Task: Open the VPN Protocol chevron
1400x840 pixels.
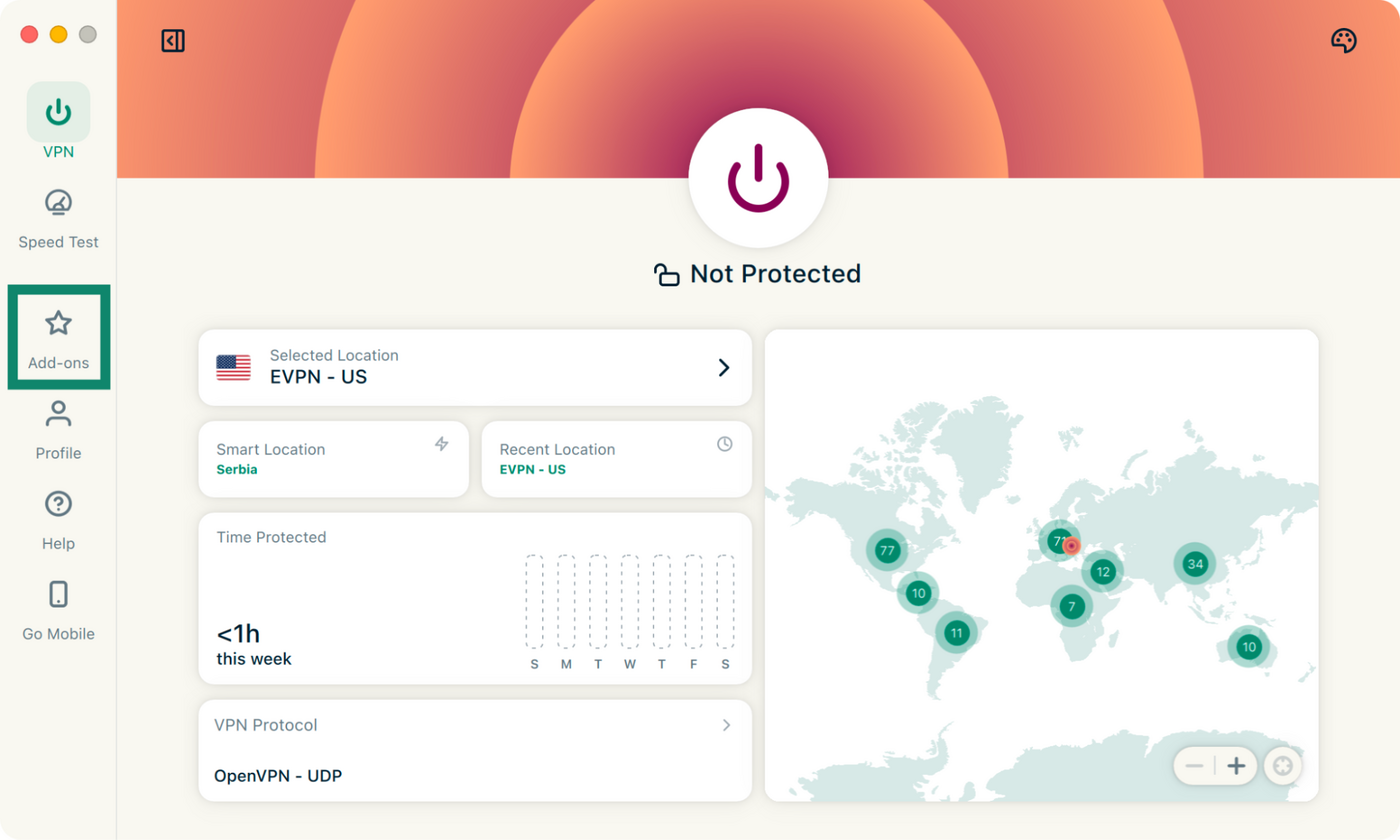Action: click(727, 725)
